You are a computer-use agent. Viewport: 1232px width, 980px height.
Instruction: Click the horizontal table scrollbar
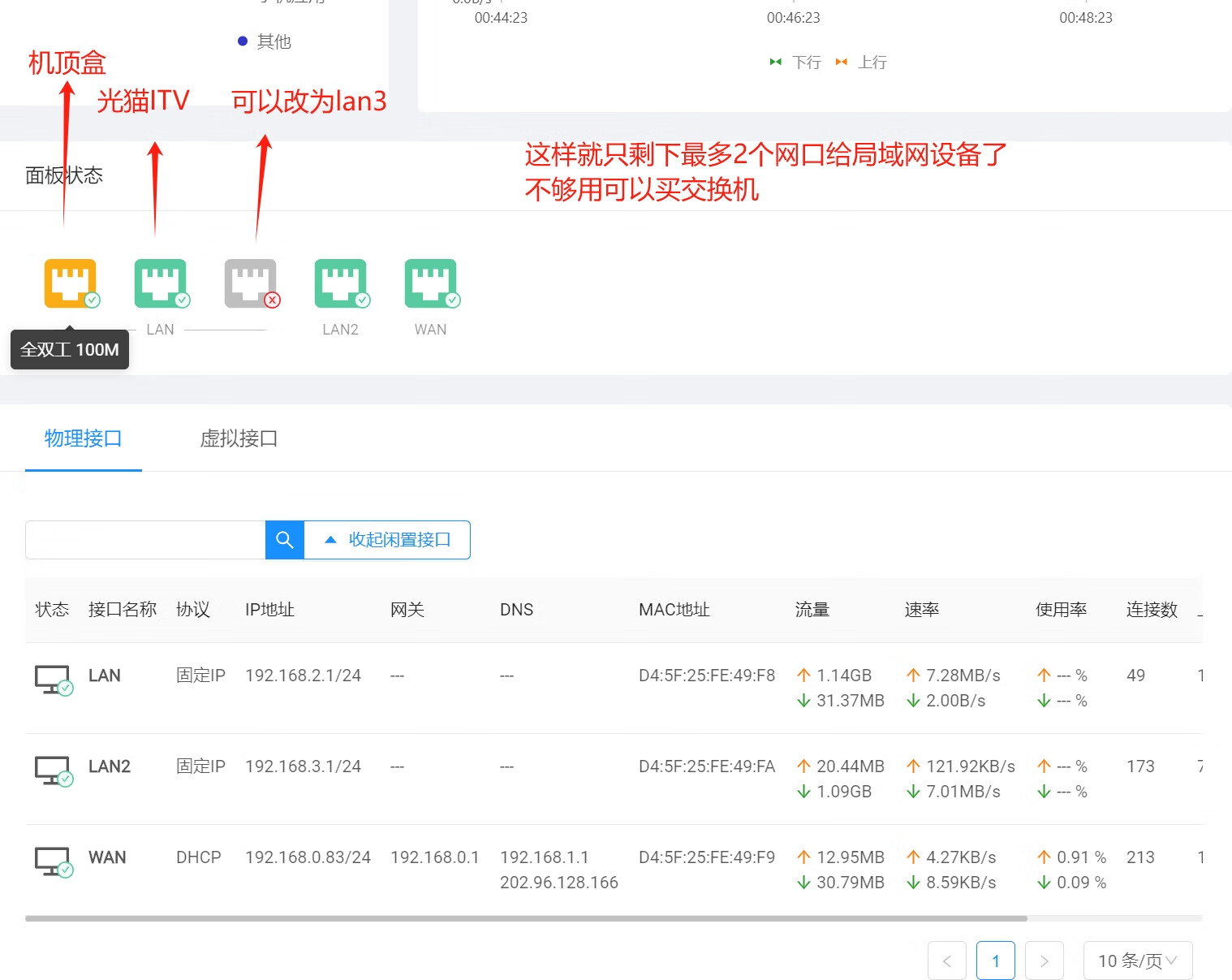coord(526,918)
